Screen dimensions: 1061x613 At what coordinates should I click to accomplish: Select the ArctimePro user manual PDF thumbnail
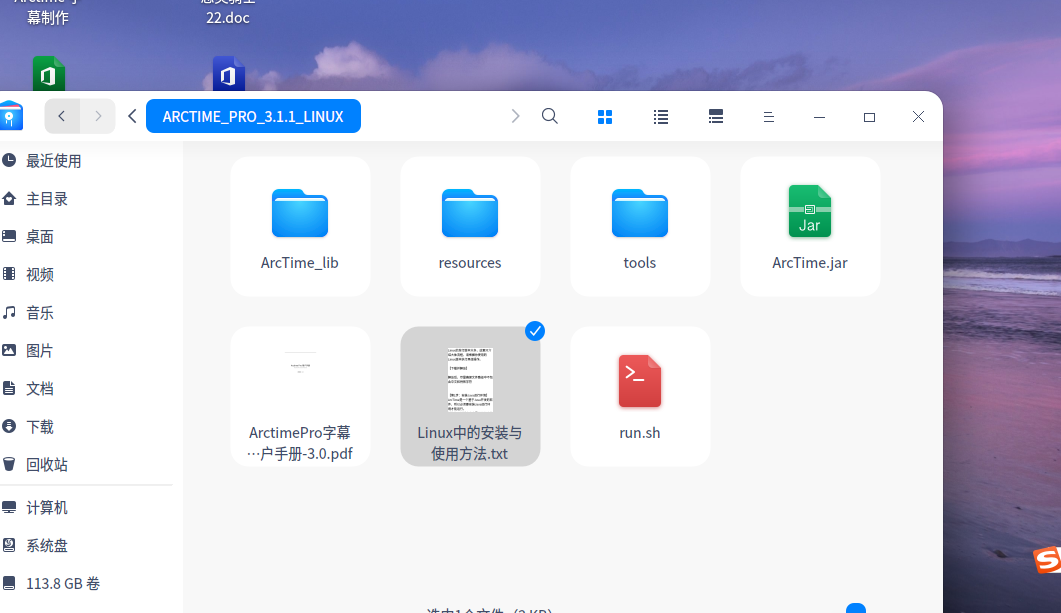coord(300,380)
